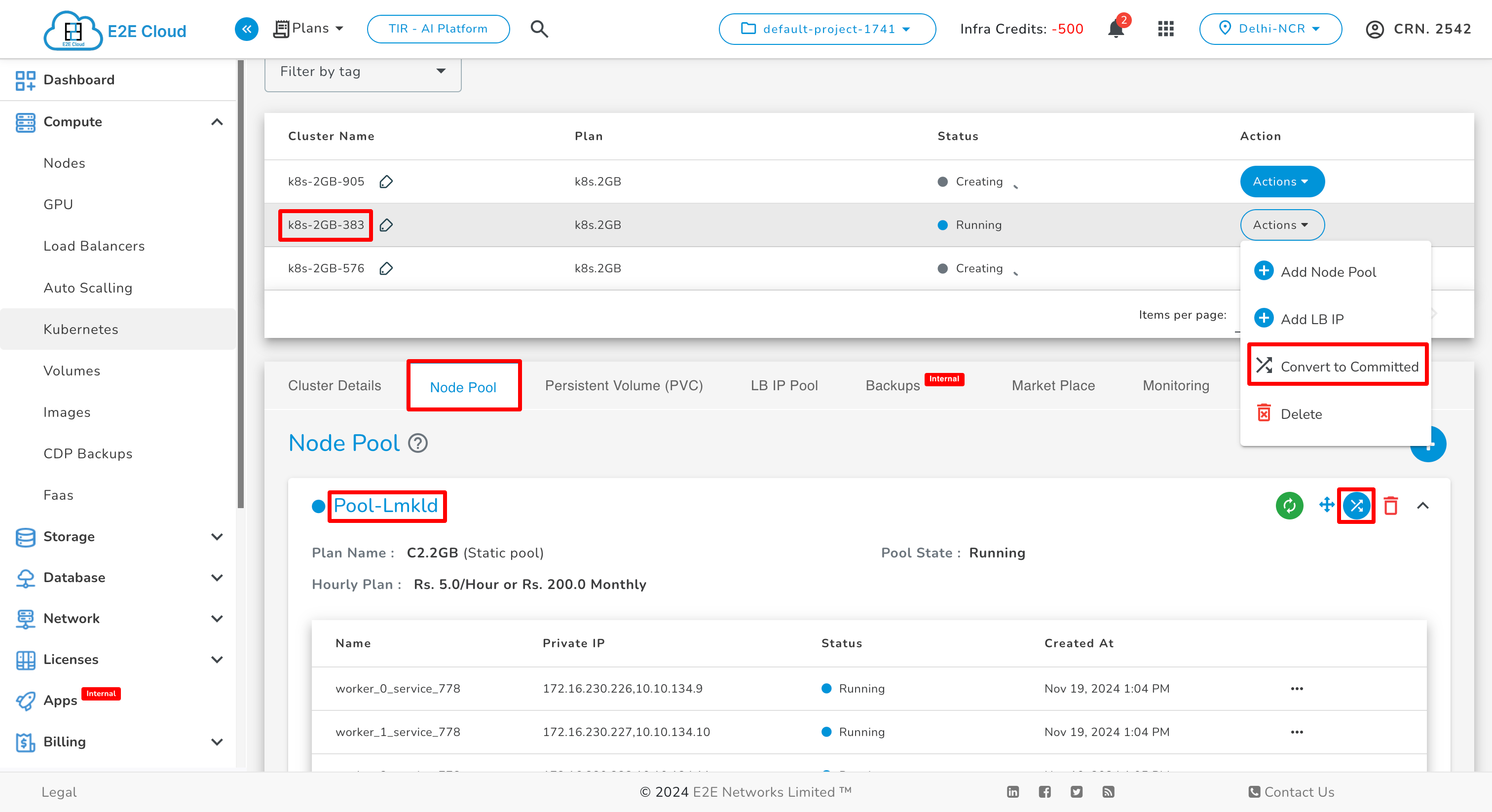Open the Plans dropdown
Viewport: 1492px width, 812px height.
(x=308, y=29)
